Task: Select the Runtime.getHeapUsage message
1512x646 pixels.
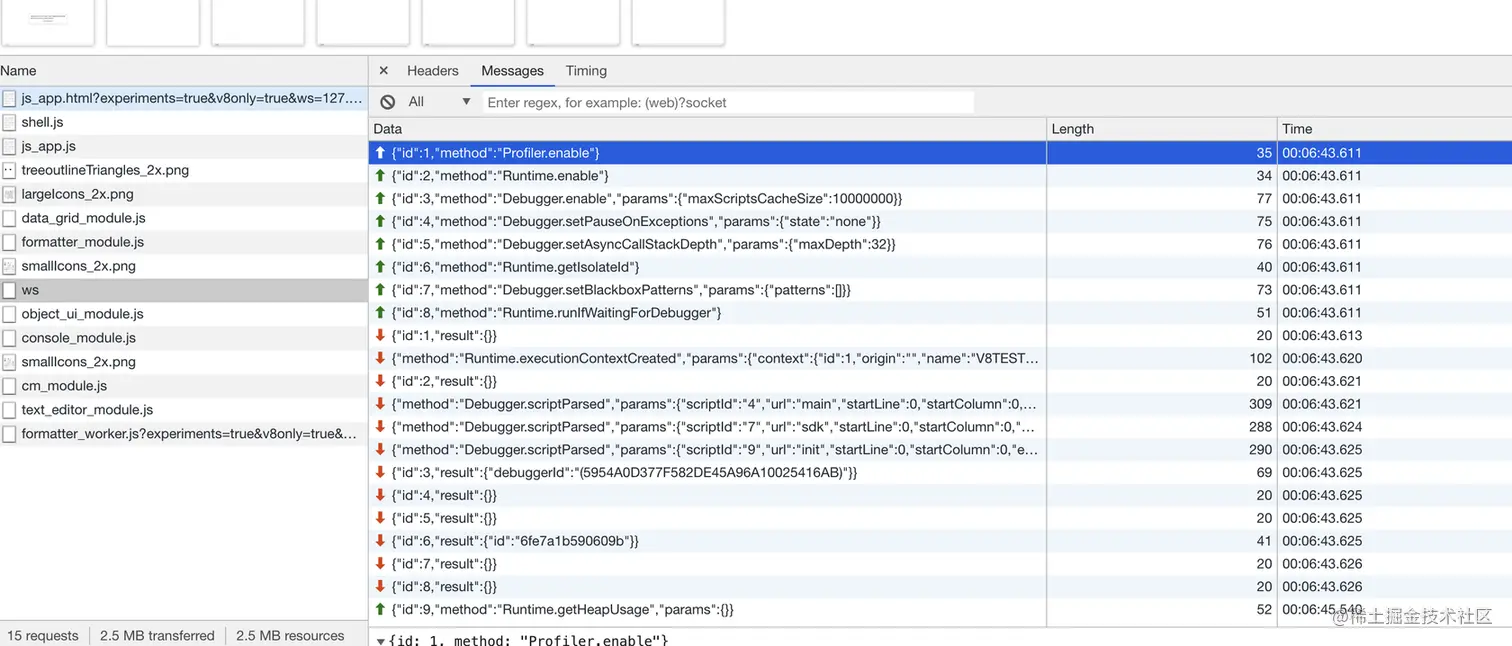Action: tap(940, 609)
